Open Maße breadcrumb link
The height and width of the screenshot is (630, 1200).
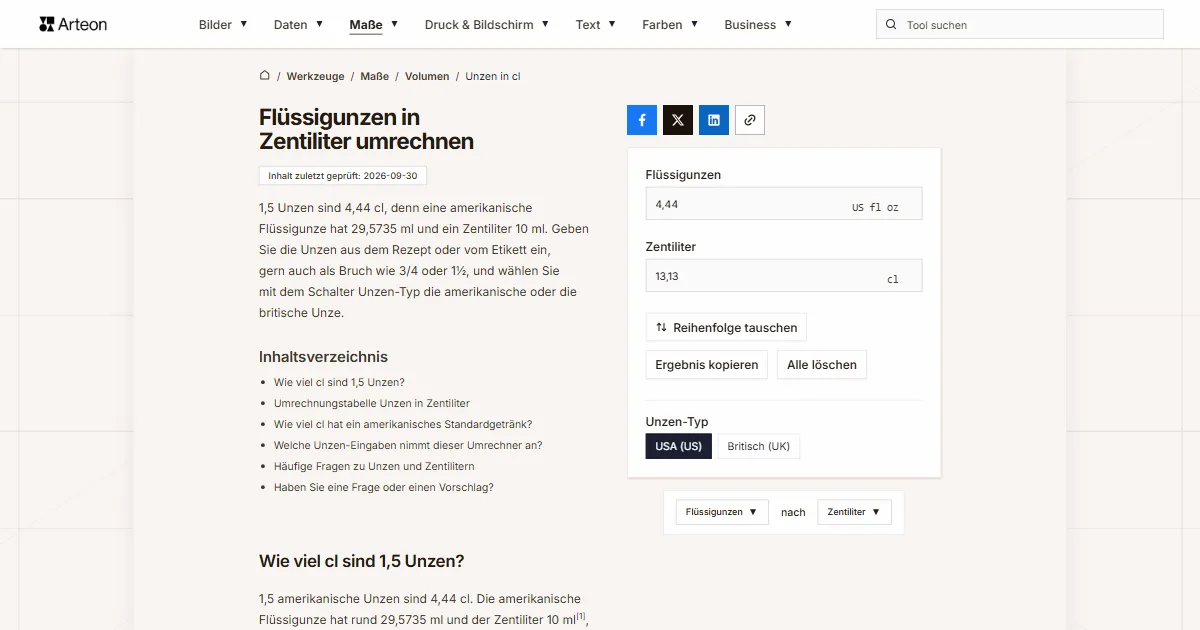(375, 76)
